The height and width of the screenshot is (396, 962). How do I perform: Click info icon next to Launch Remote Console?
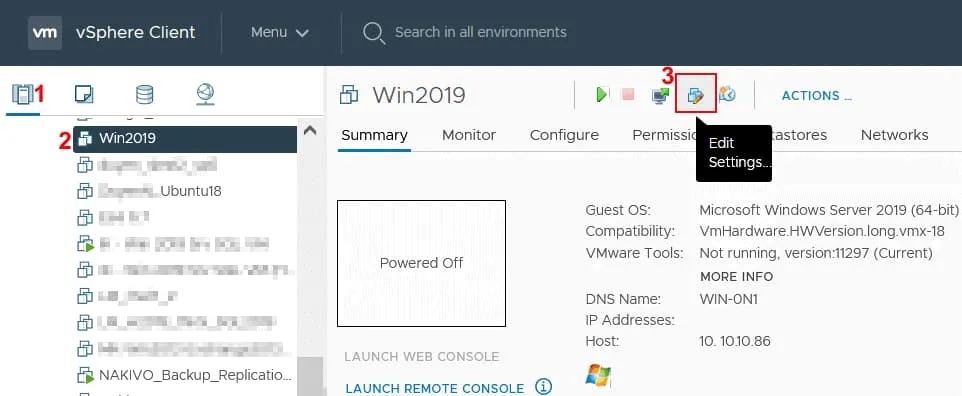coord(544,387)
